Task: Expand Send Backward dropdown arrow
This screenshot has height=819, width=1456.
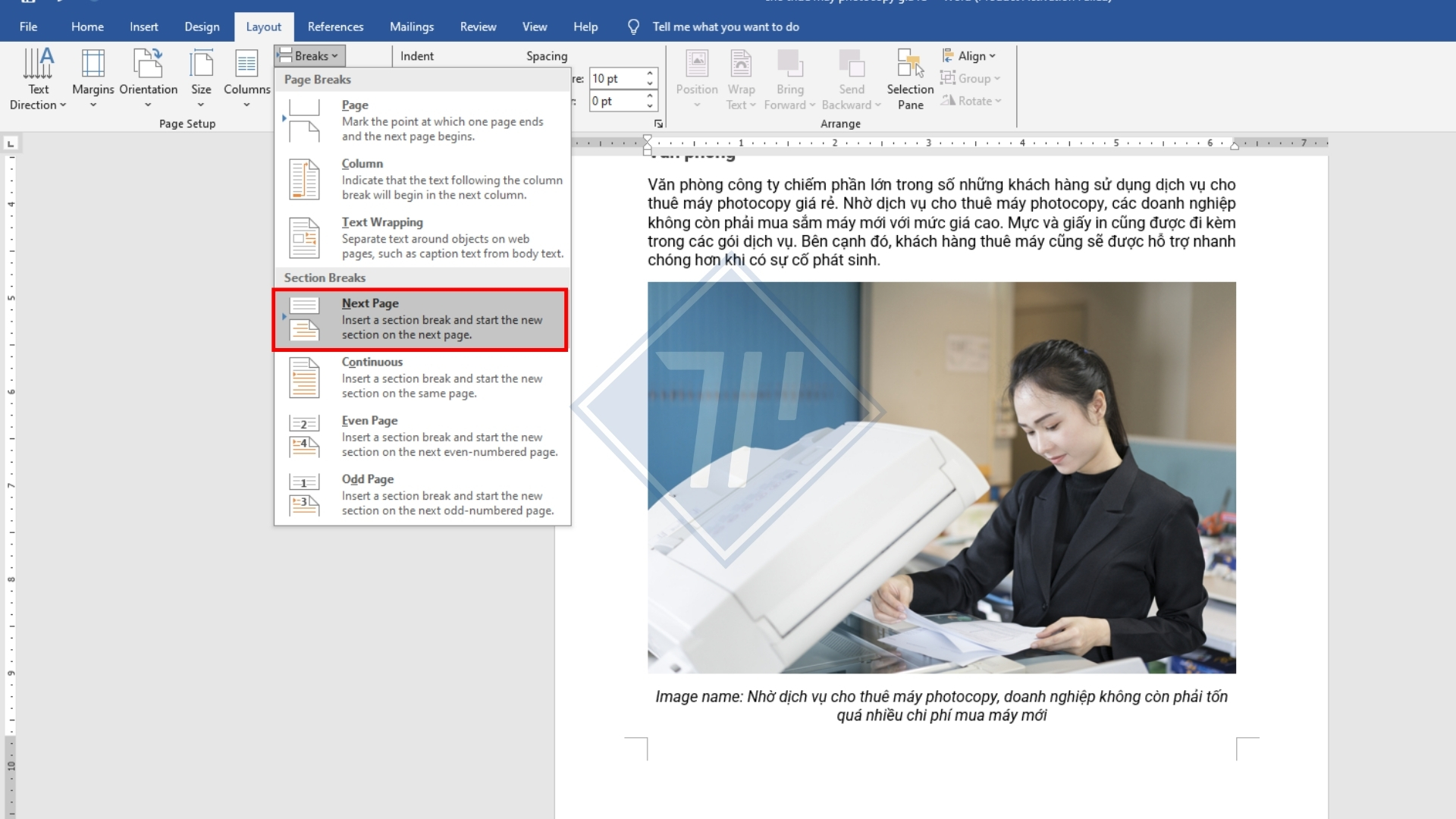Action: 878,105
